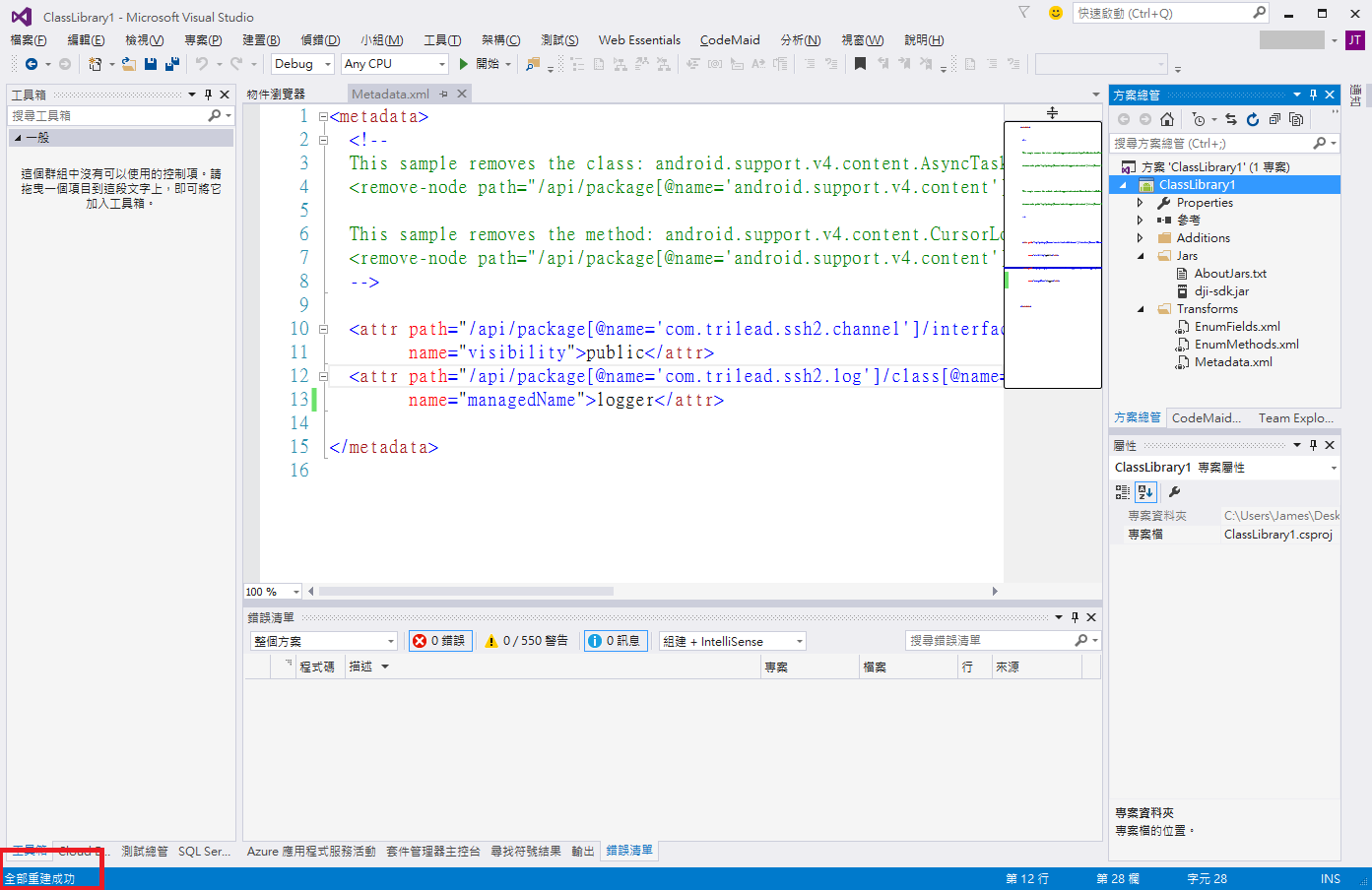Toggle the 0 訊息 messages filter
The image size is (1372, 890).
[x=615, y=641]
